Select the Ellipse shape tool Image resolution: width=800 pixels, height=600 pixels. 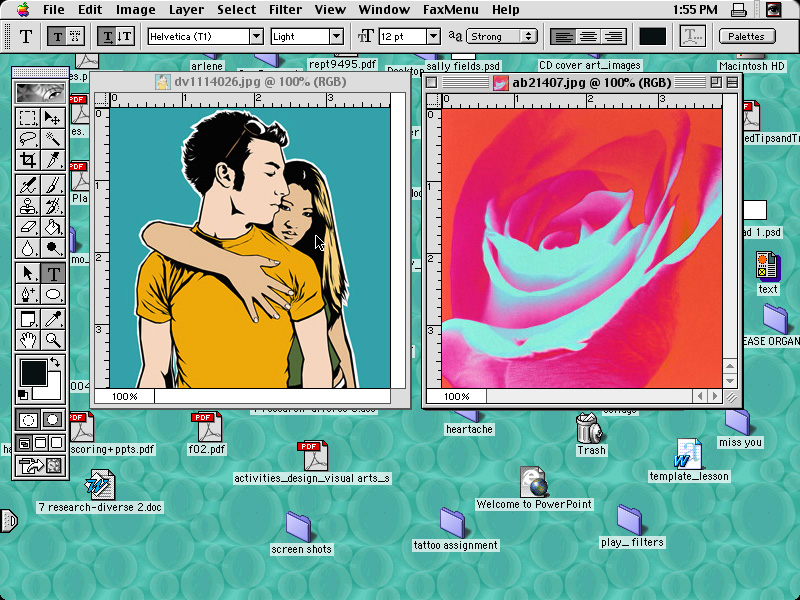(x=53, y=294)
